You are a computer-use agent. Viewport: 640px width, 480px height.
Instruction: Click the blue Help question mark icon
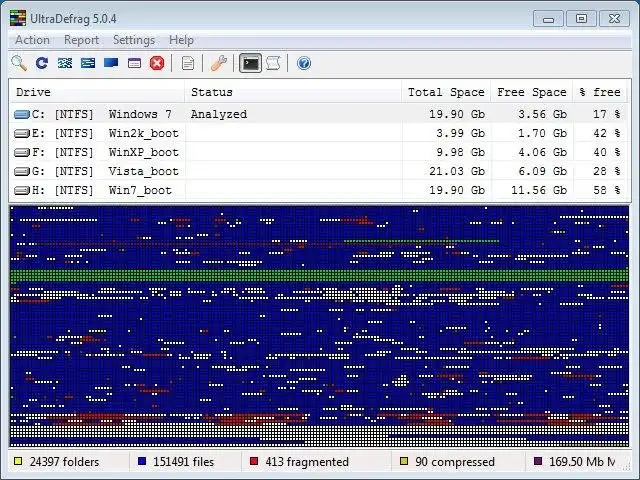(304, 63)
